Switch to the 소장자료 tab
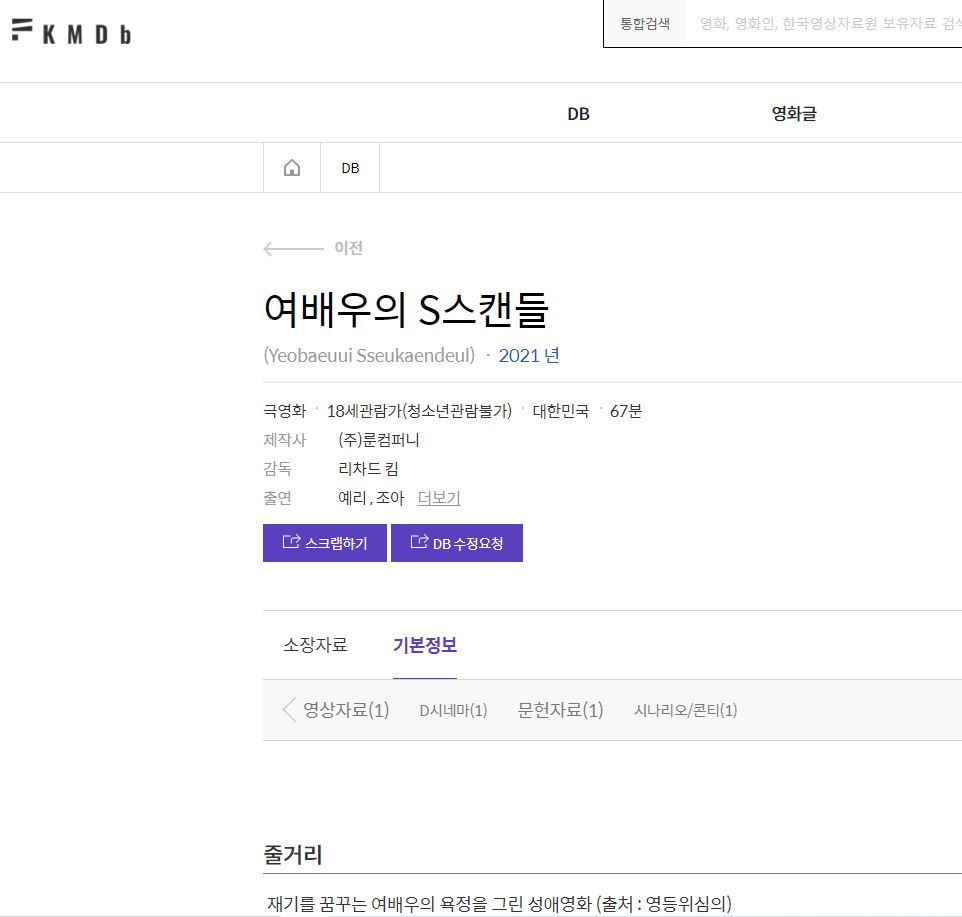 pyautogui.click(x=315, y=645)
